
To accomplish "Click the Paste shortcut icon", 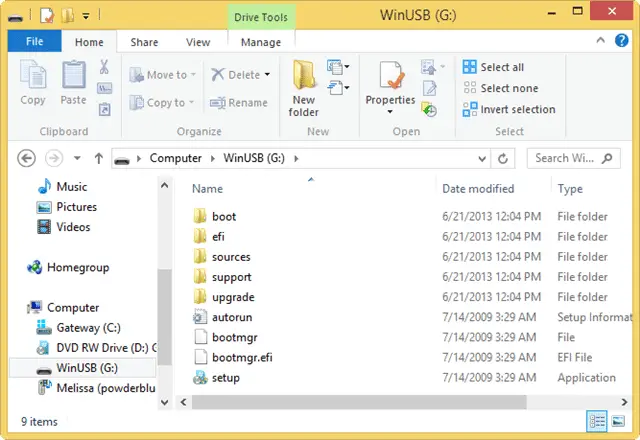I will tap(104, 109).
